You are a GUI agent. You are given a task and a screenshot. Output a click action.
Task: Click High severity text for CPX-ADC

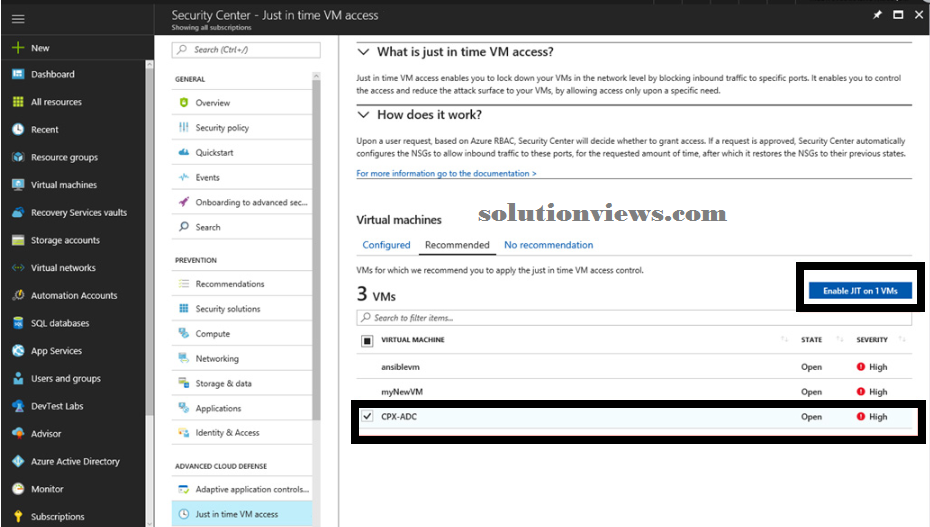click(878, 417)
